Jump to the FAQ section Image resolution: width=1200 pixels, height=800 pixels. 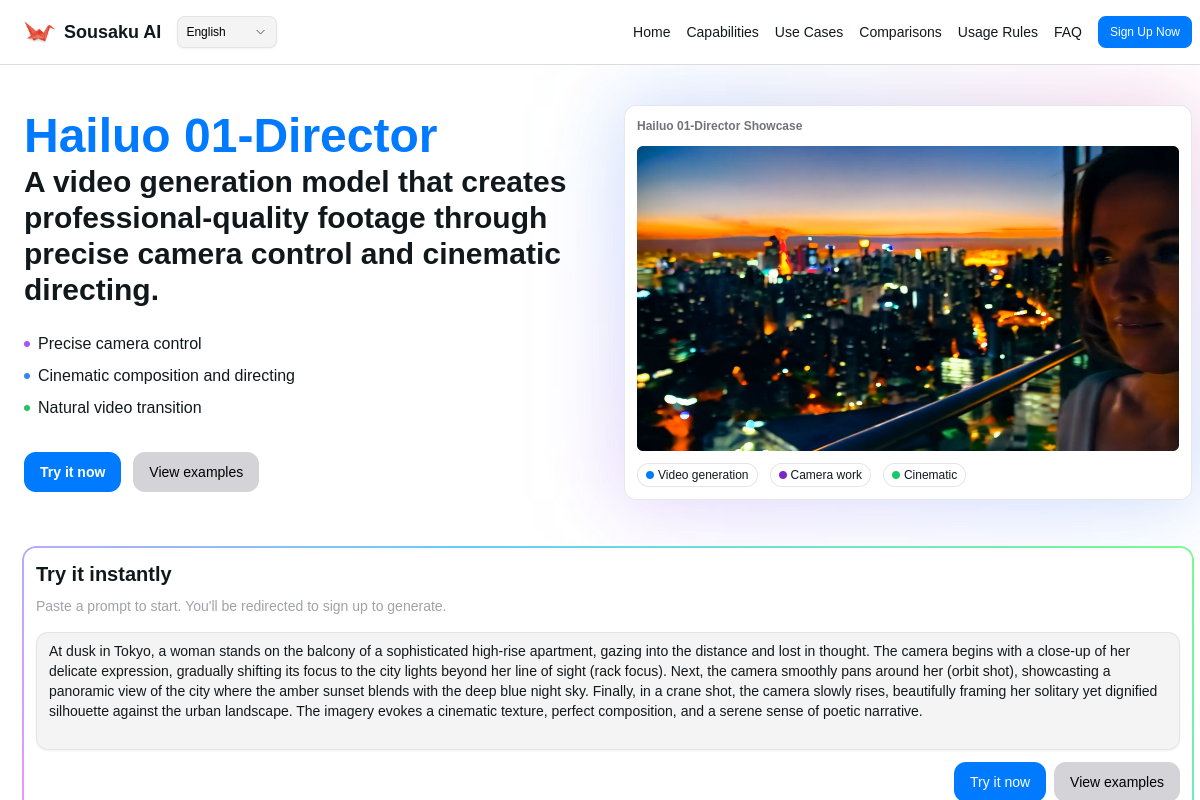point(1067,32)
